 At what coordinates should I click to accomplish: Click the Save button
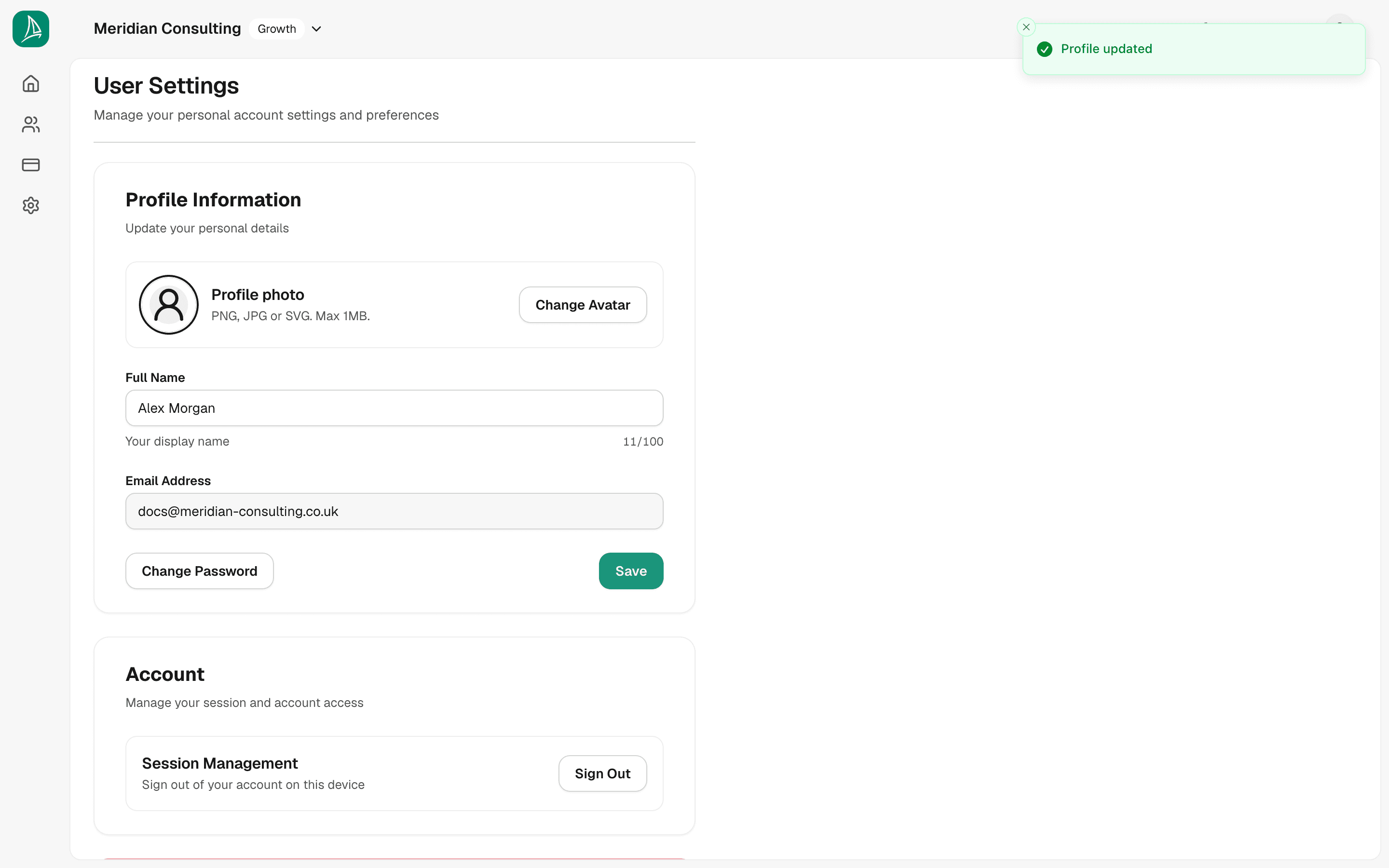(631, 571)
